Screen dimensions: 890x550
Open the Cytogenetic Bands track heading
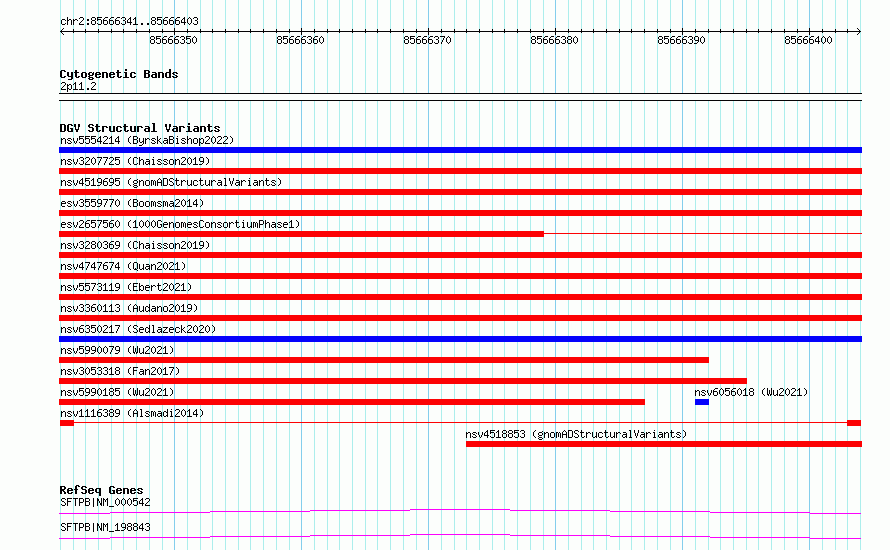pyautogui.click(x=119, y=74)
